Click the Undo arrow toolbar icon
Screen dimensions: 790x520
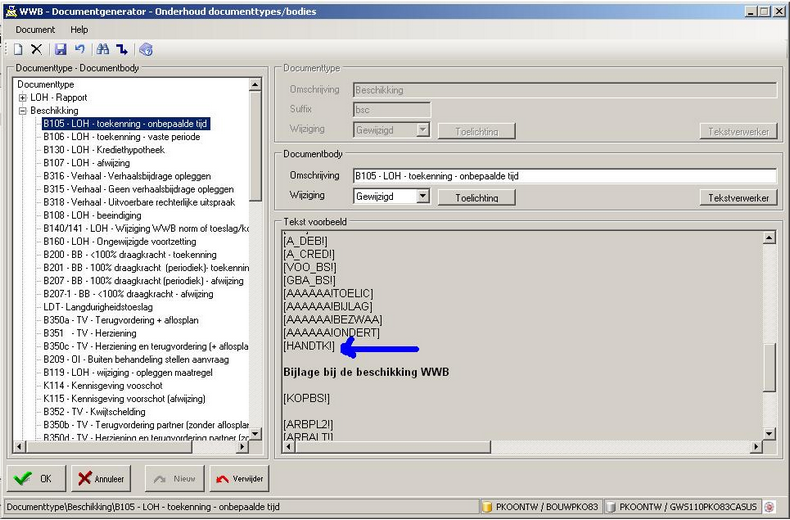(80, 49)
